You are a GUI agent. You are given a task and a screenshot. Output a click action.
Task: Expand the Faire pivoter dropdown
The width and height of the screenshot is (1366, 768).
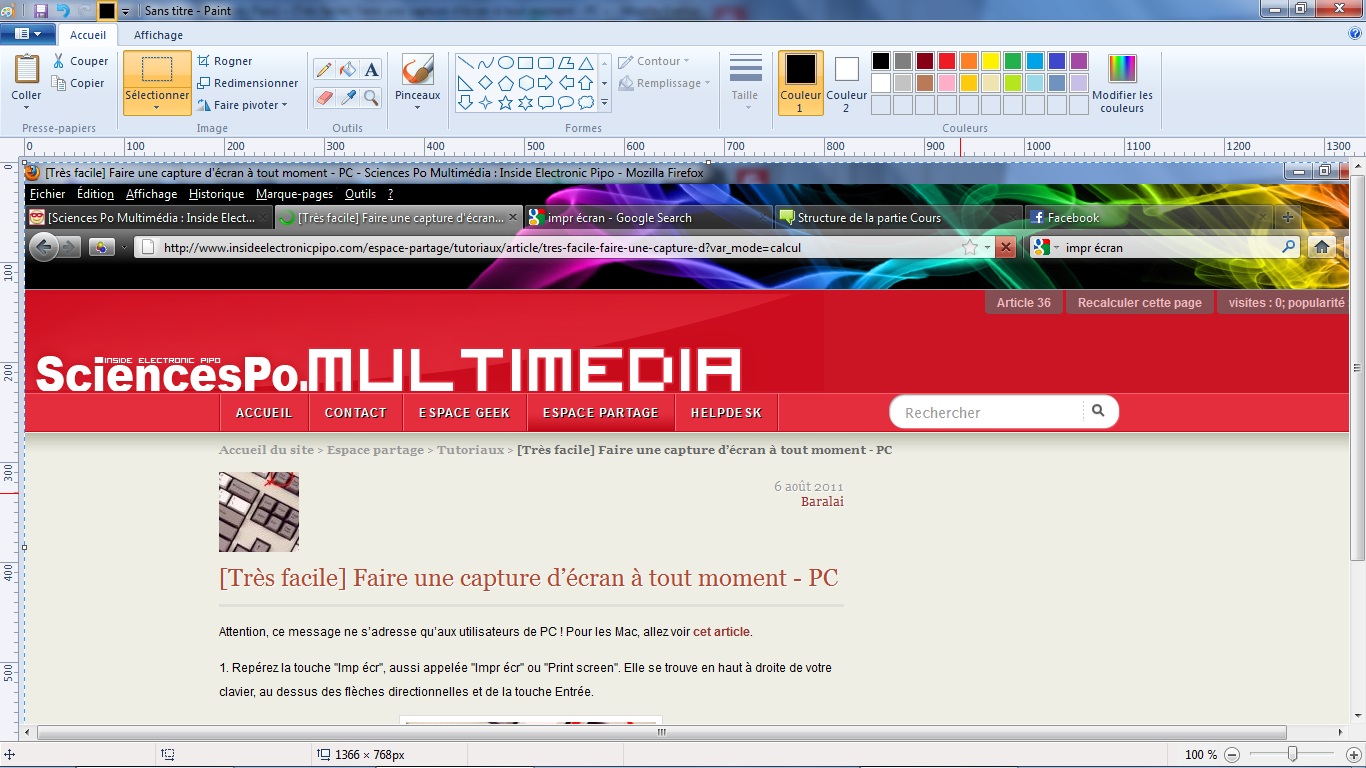point(243,105)
